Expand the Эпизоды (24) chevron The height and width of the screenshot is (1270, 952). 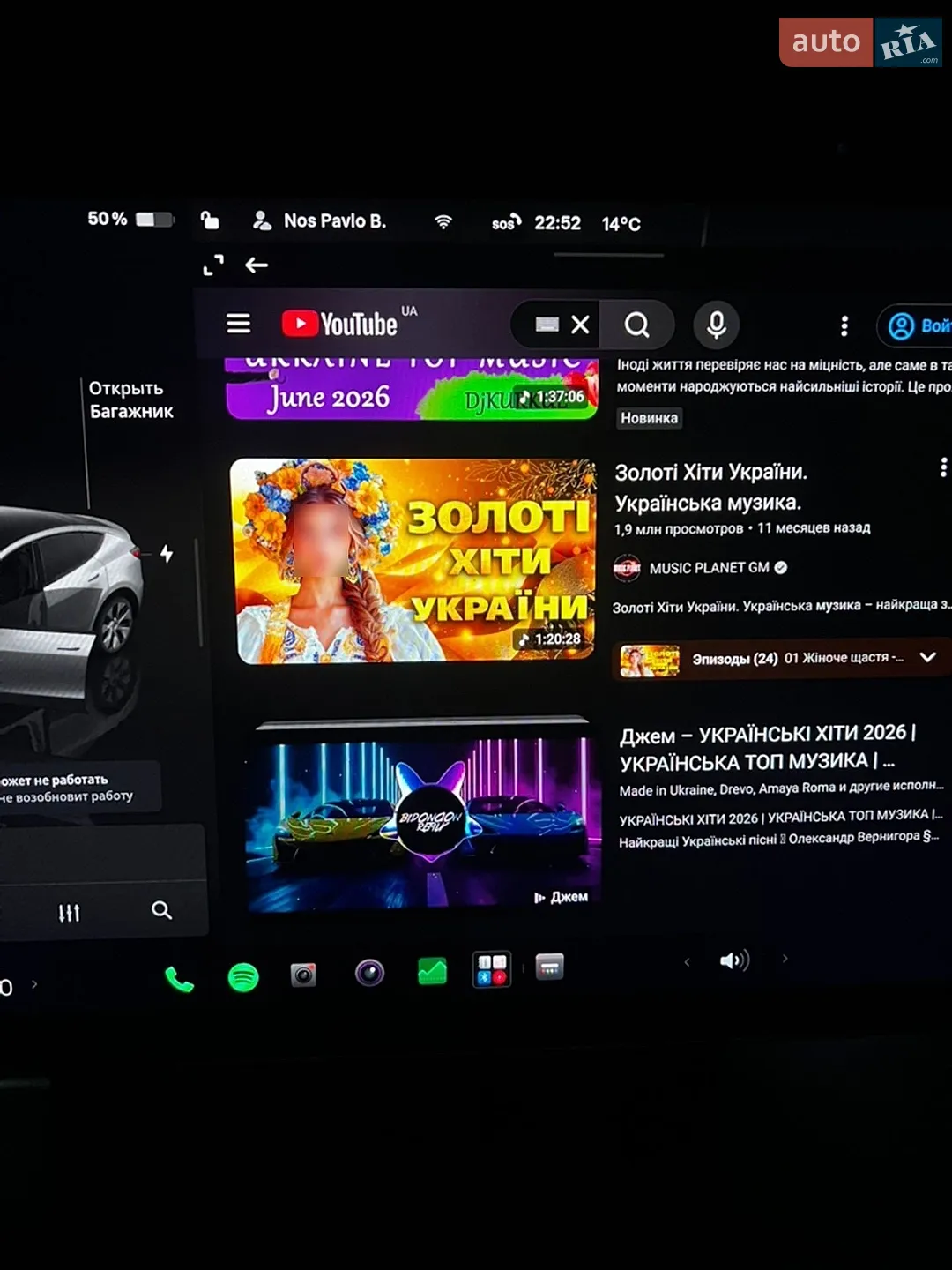tap(927, 657)
